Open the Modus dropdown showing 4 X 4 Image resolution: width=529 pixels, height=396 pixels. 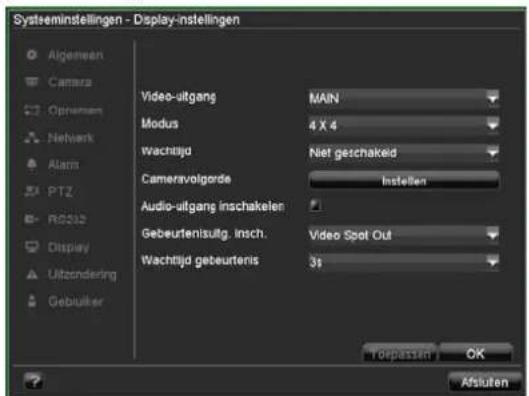click(x=403, y=125)
